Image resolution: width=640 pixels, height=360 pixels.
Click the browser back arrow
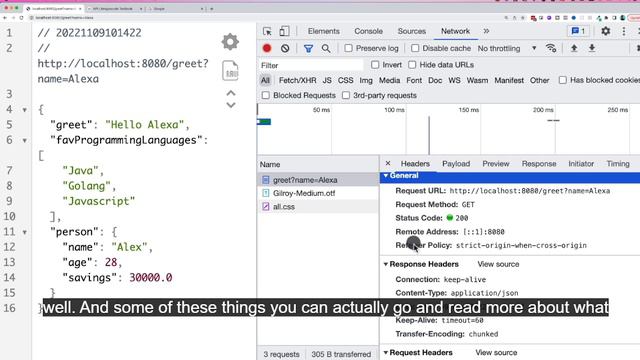point(5,18)
